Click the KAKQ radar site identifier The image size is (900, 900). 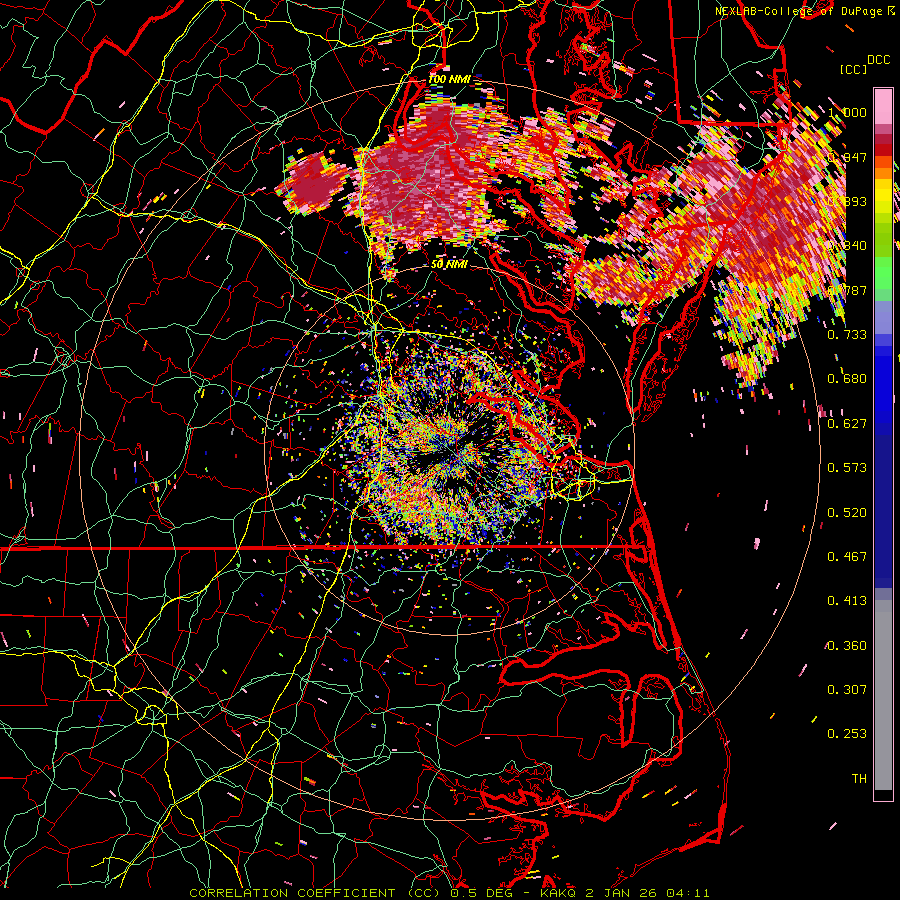click(x=558, y=893)
